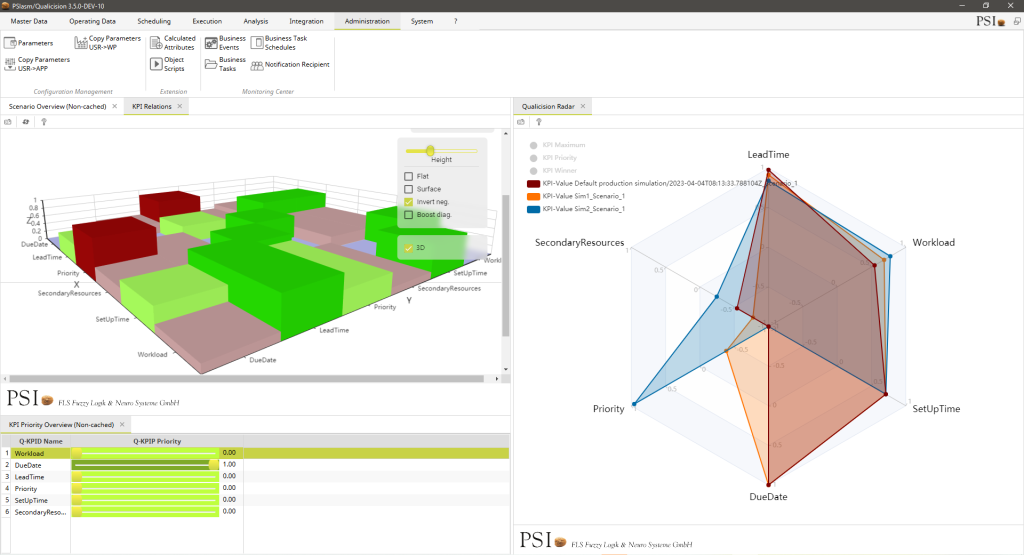Open the Operating Data menu
1024x555 pixels.
(x=92, y=22)
